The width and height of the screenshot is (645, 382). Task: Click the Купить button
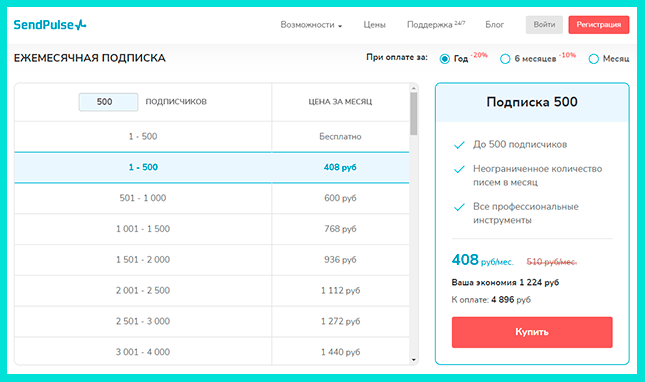(x=532, y=332)
